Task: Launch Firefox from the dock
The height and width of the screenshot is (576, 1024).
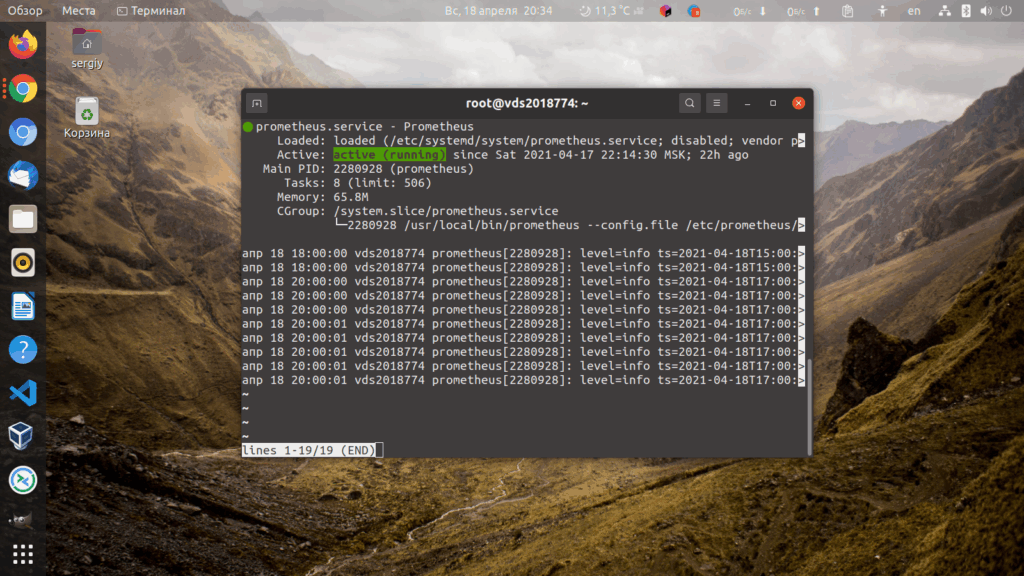Action: coord(23,44)
